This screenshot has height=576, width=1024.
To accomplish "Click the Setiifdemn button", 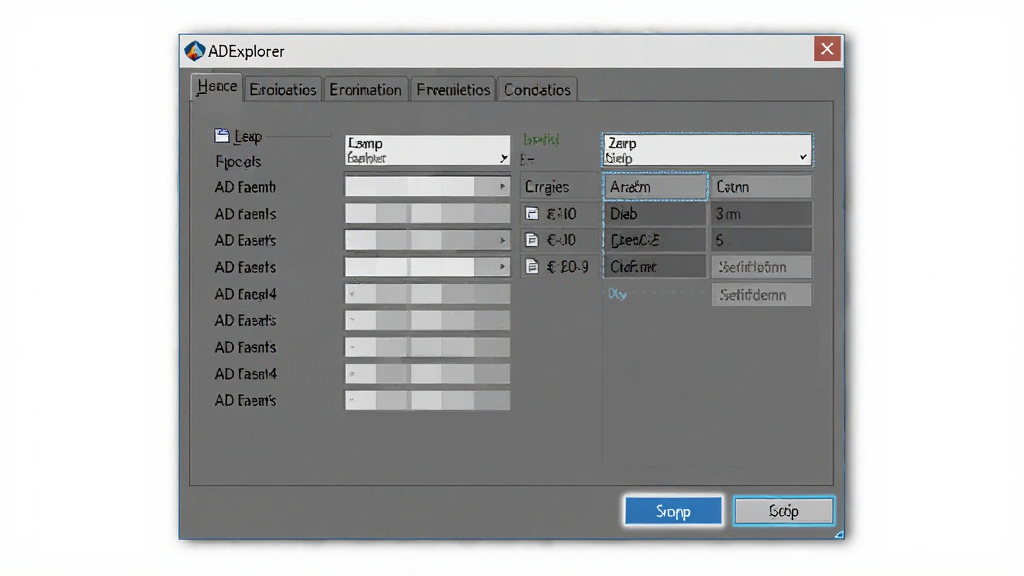I will click(761, 295).
